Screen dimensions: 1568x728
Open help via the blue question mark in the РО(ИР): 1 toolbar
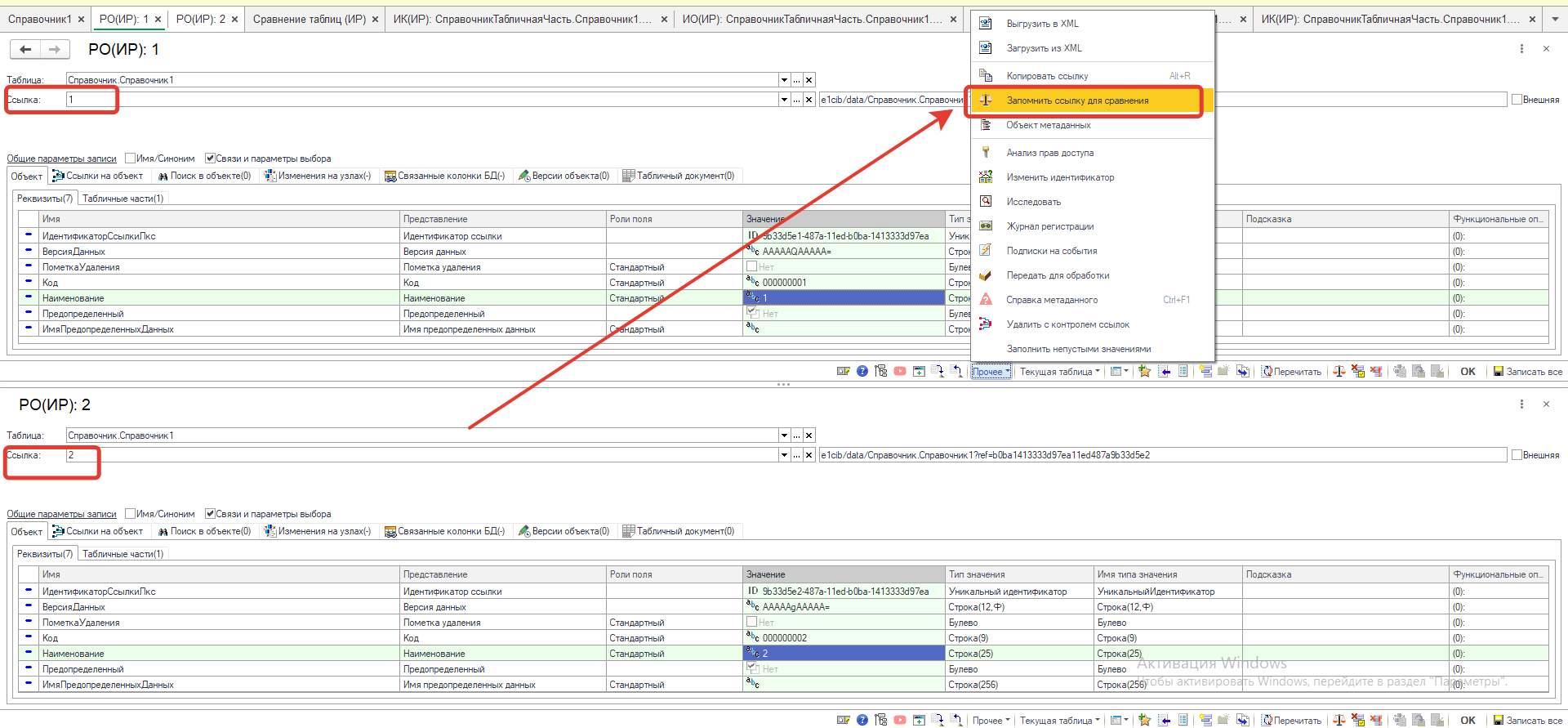click(862, 372)
